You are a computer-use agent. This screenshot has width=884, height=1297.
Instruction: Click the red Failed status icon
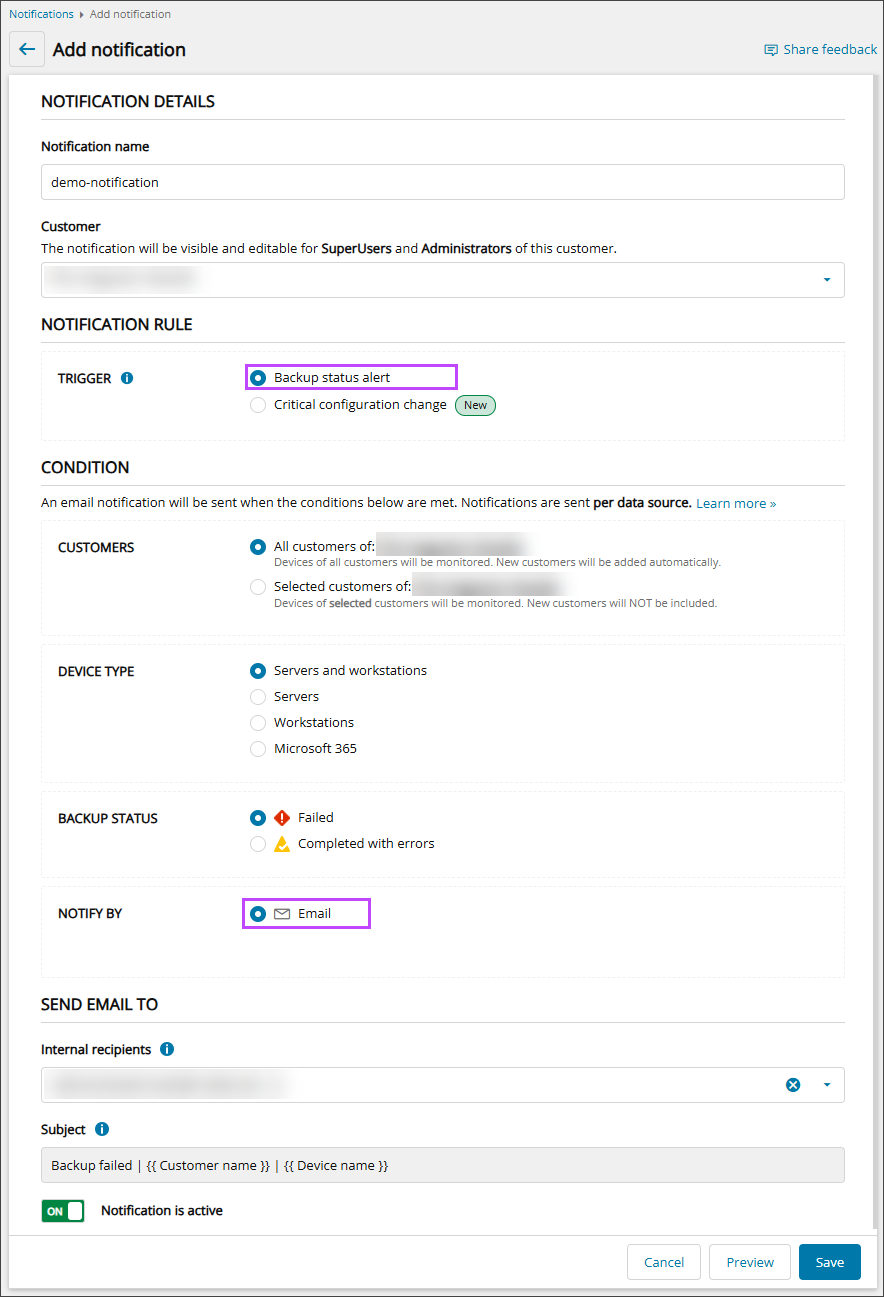[x=282, y=817]
